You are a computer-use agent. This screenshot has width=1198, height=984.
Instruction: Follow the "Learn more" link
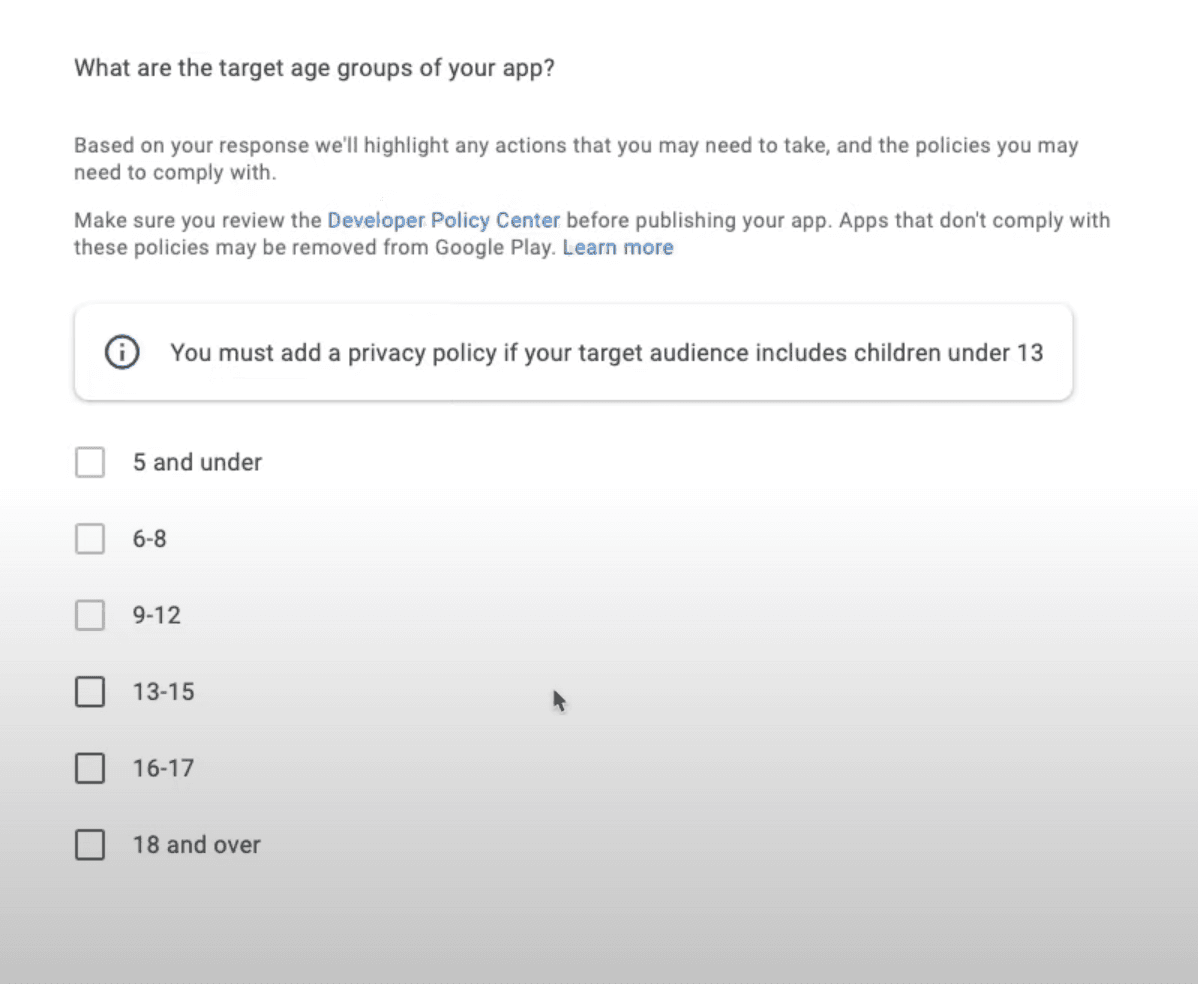pos(618,247)
